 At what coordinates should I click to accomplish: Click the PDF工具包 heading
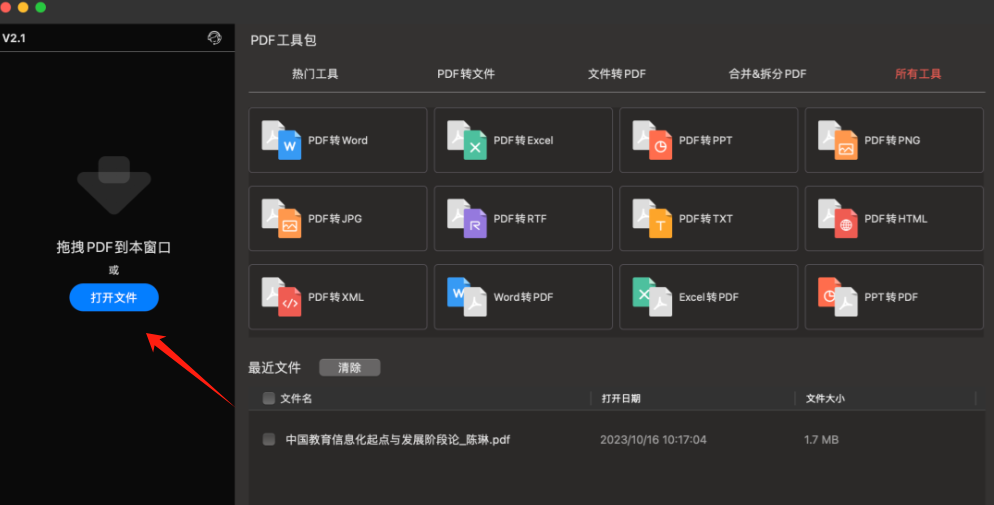pyautogui.click(x=283, y=40)
